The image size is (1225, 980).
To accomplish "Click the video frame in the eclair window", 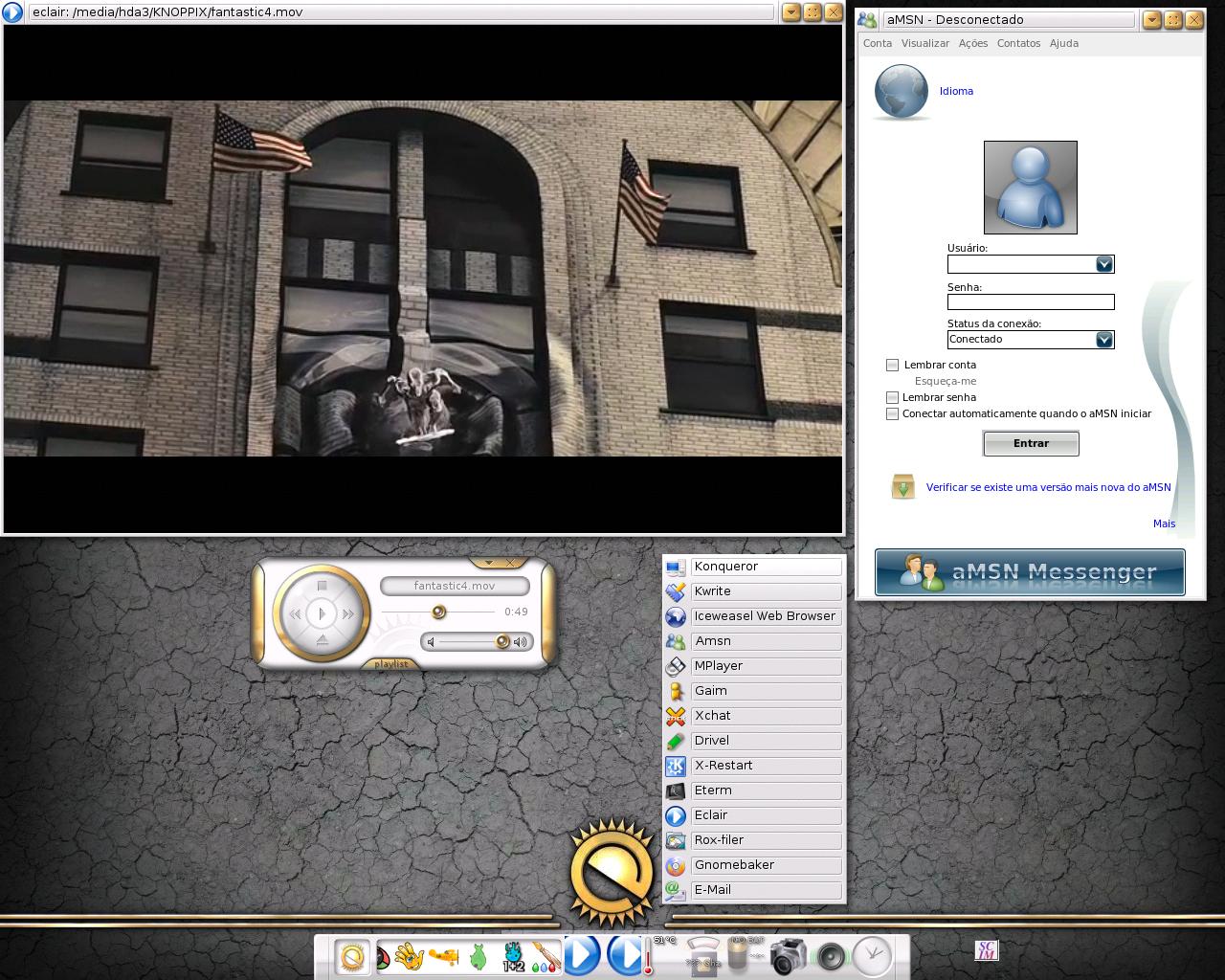I will point(422,278).
